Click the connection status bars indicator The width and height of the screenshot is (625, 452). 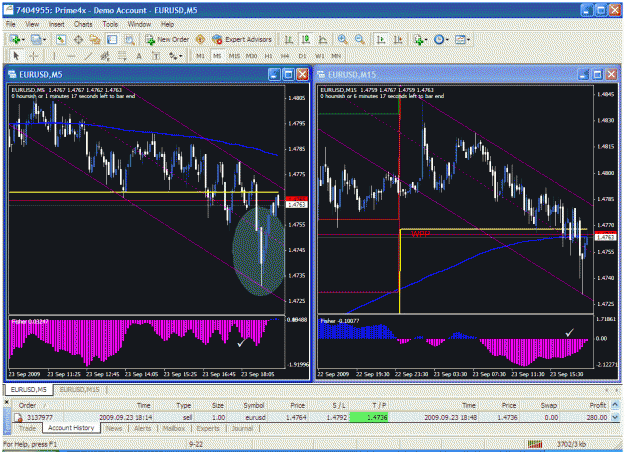(535, 444)
